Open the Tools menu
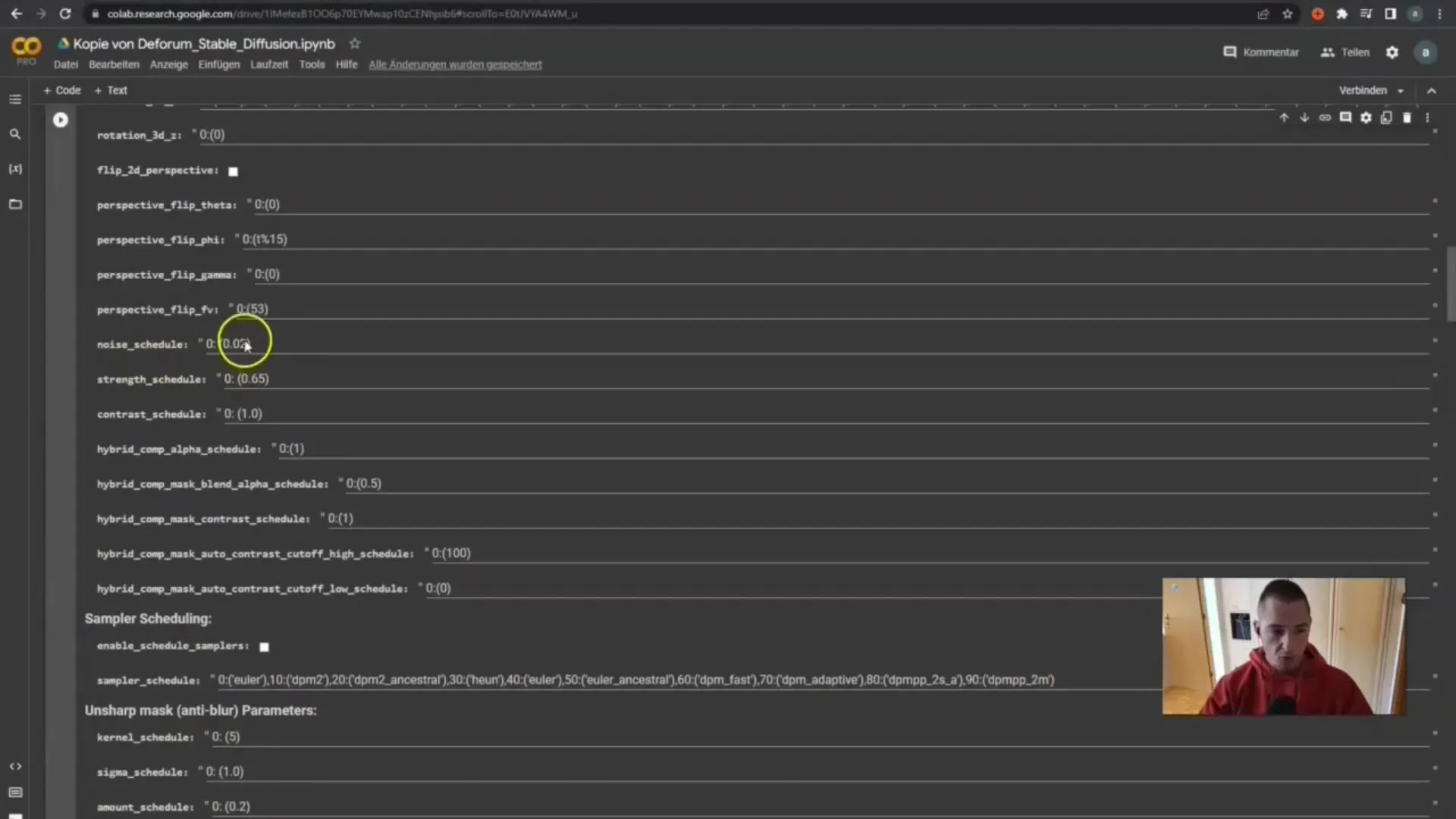 312,64
